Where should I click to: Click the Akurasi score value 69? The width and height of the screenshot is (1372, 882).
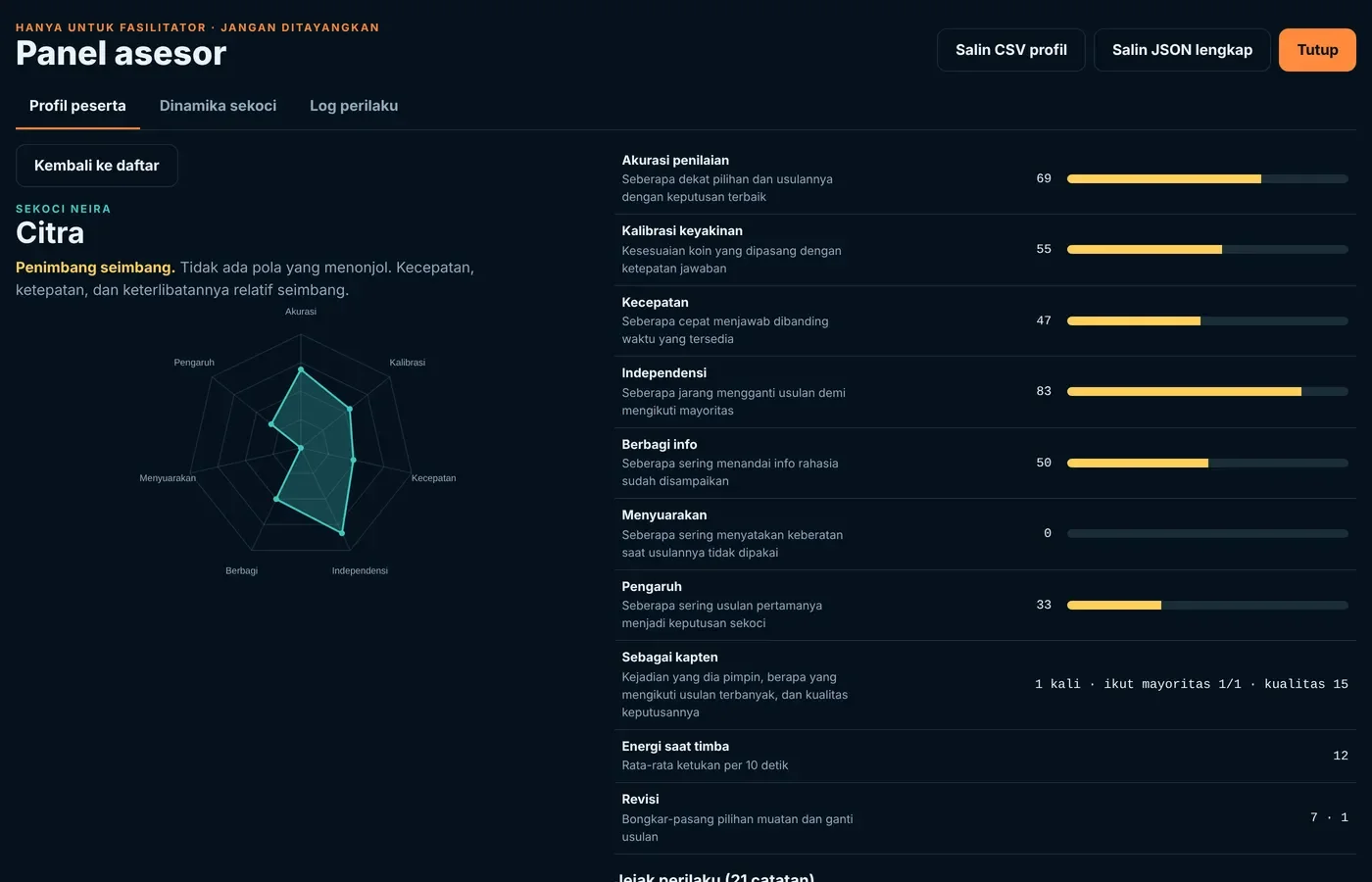tap(1044, 178)
